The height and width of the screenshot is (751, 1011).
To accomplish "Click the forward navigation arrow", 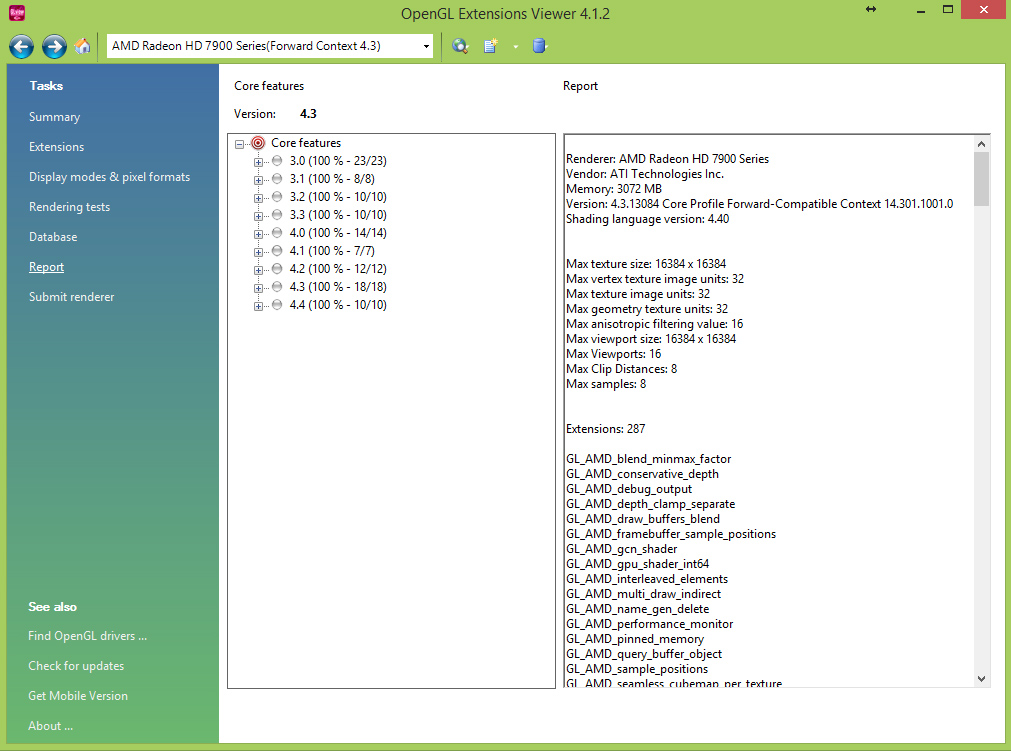I will pos(54,46).
